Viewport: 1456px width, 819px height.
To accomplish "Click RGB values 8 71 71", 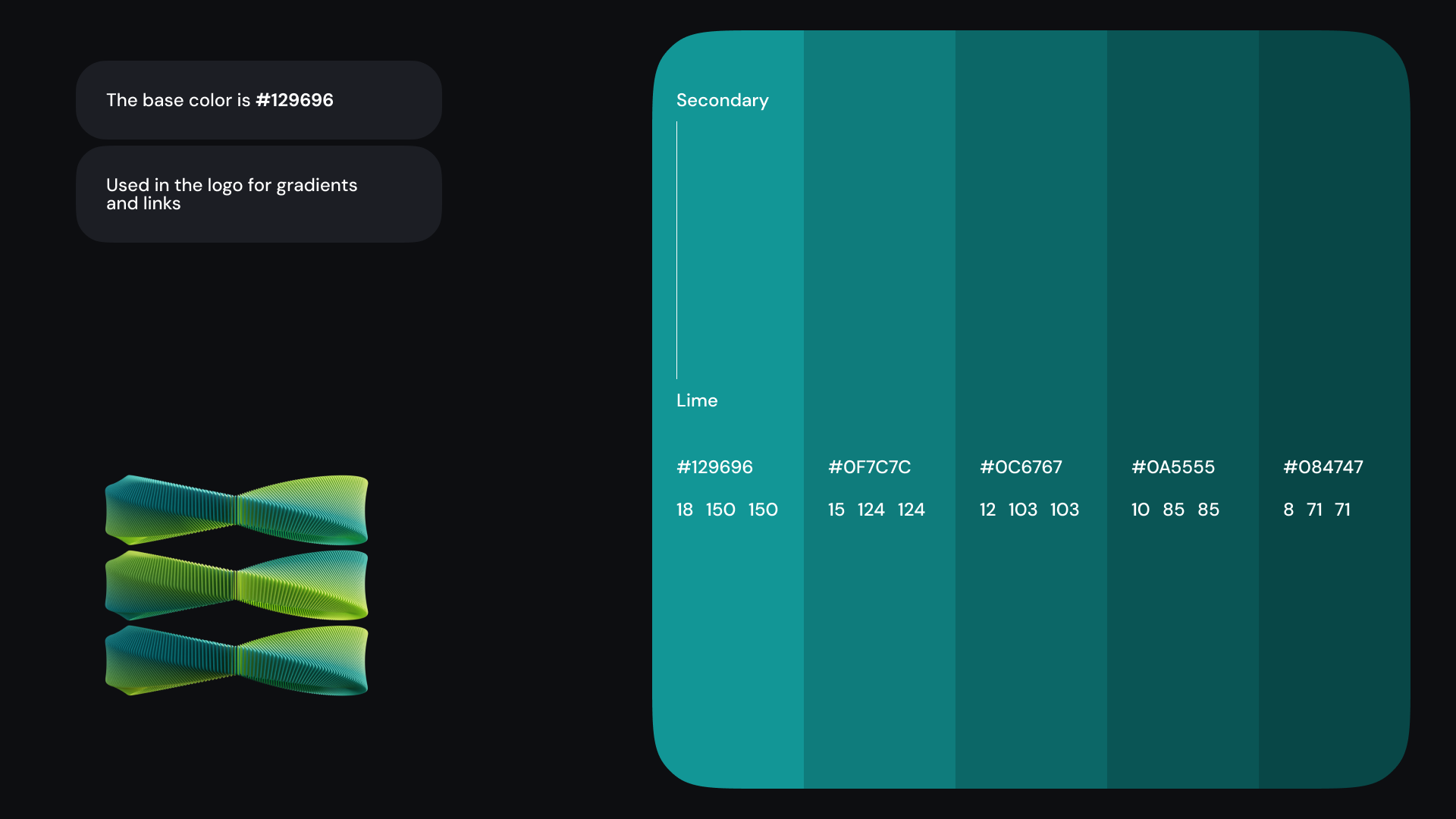I will [x=1316, y=510].
